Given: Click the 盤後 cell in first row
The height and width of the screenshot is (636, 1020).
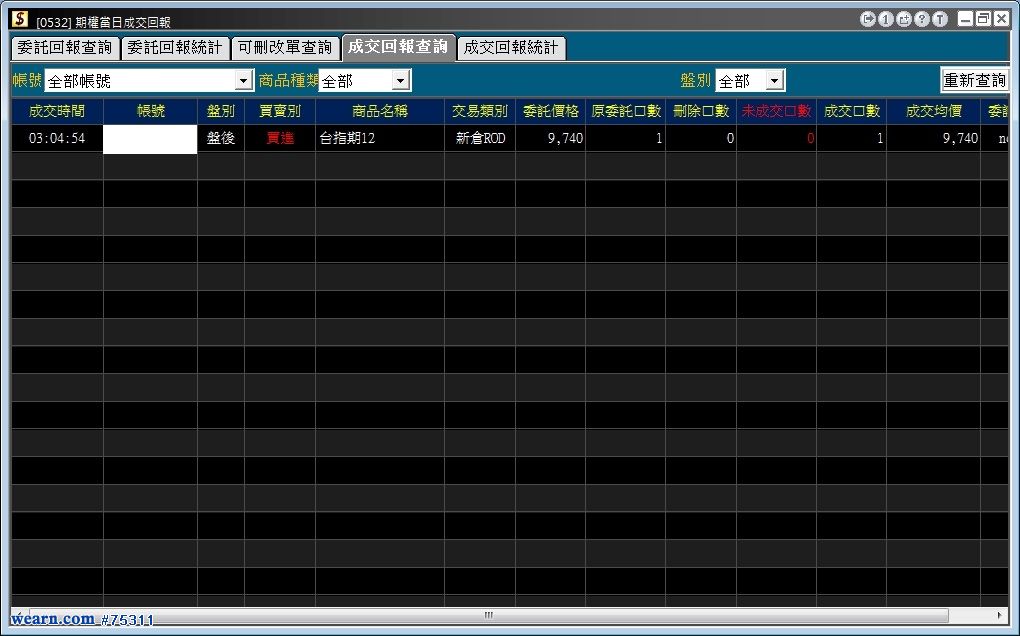Looking at the screenshot, I should (221, 139).
